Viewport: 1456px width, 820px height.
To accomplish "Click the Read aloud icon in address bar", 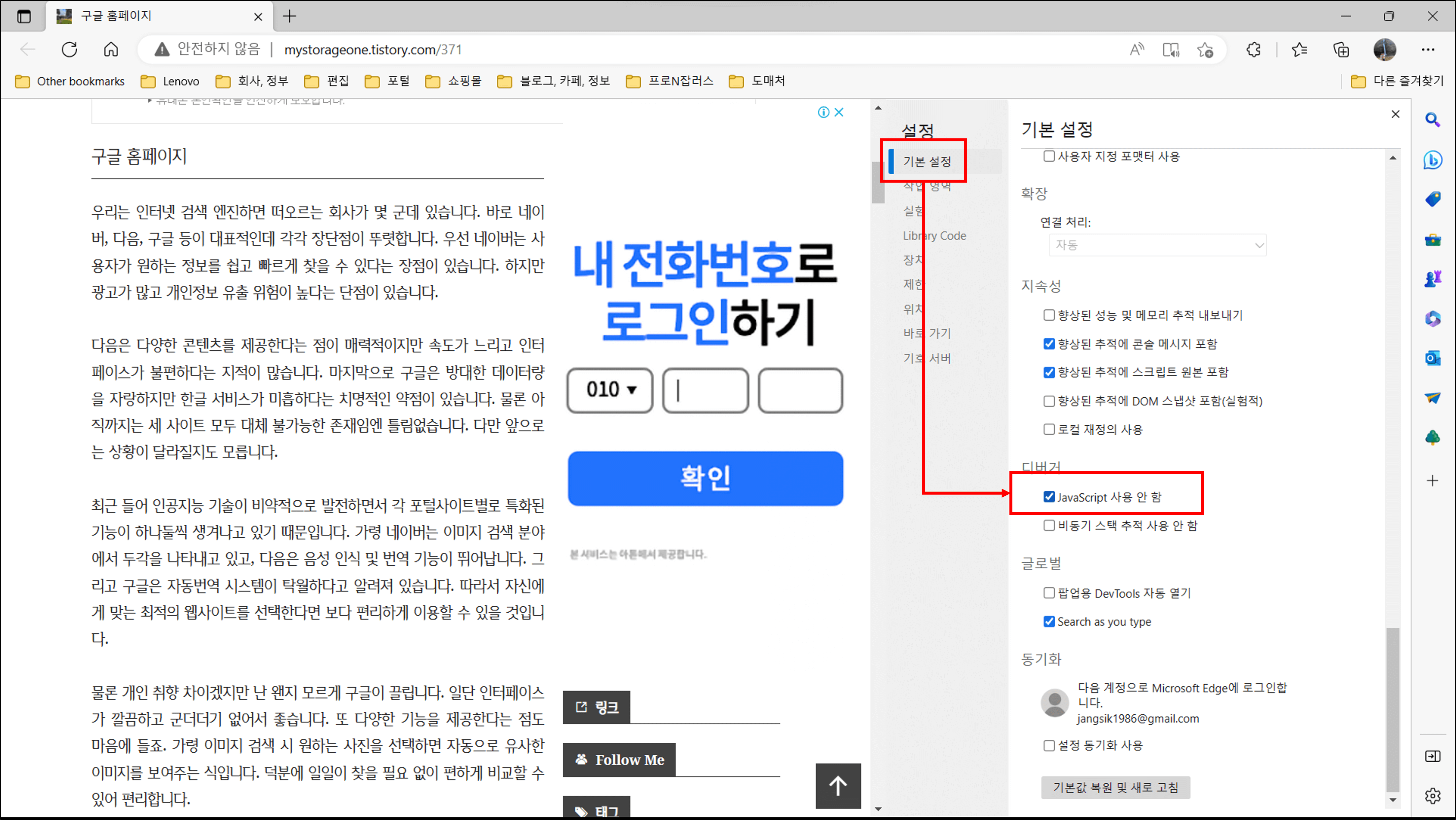I will pos(1136,50).
